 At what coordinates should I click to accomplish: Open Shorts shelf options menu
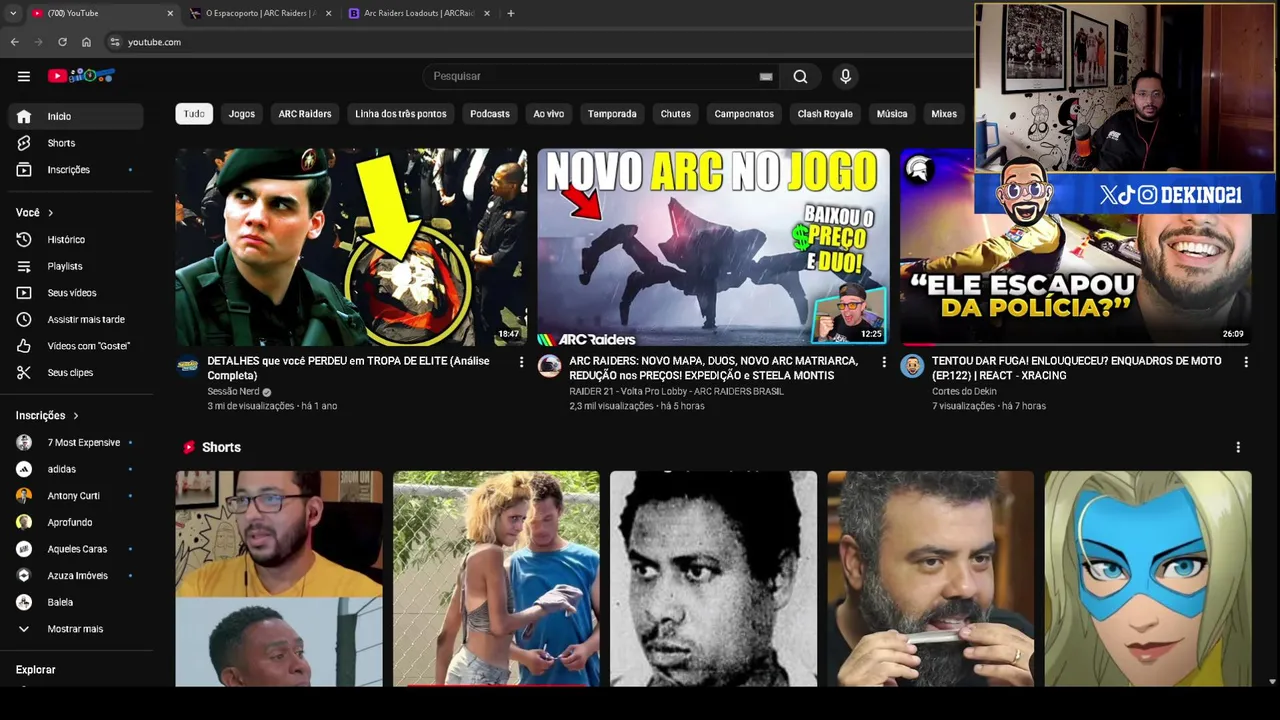tap(1238, 447)
